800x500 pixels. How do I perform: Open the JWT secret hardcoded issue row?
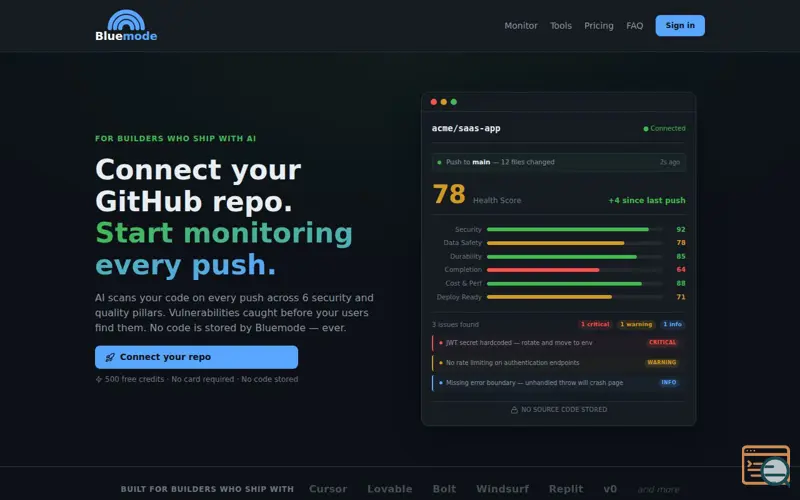click(x=559, y=343)
